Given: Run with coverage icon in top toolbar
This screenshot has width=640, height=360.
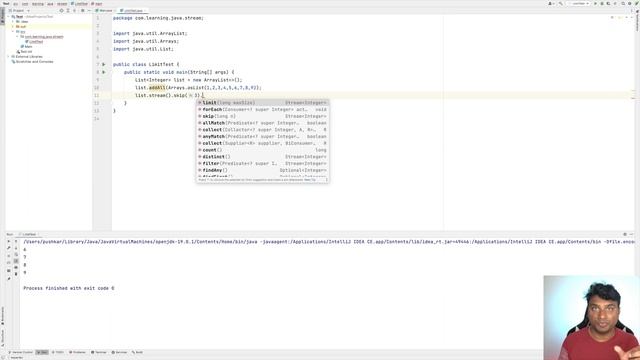Looking at the screenshot, I should click(608, 4).
